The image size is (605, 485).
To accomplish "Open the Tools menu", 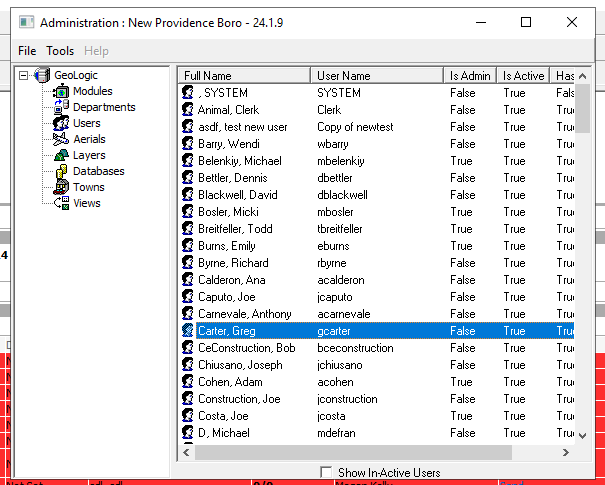I will 60,51.
